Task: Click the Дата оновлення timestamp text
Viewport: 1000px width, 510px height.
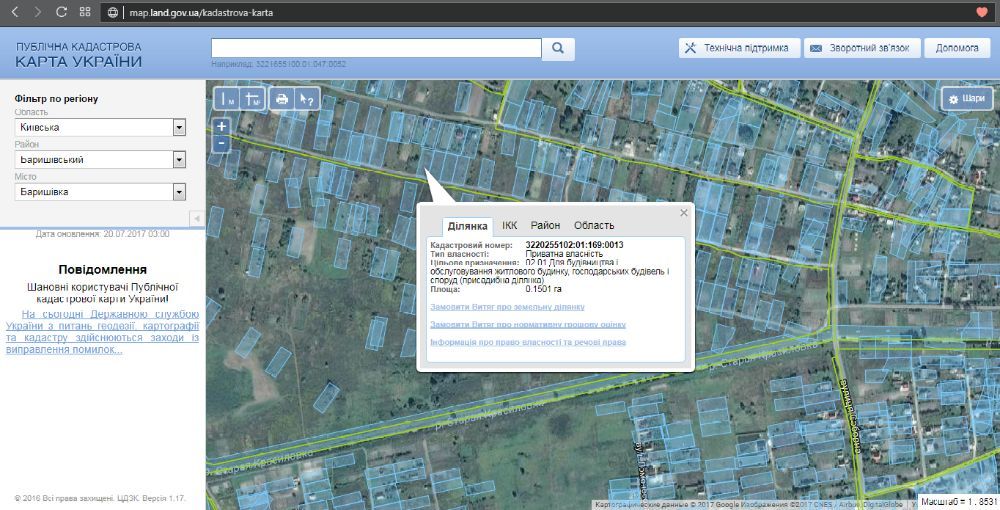Action: (x=103, y=234)
